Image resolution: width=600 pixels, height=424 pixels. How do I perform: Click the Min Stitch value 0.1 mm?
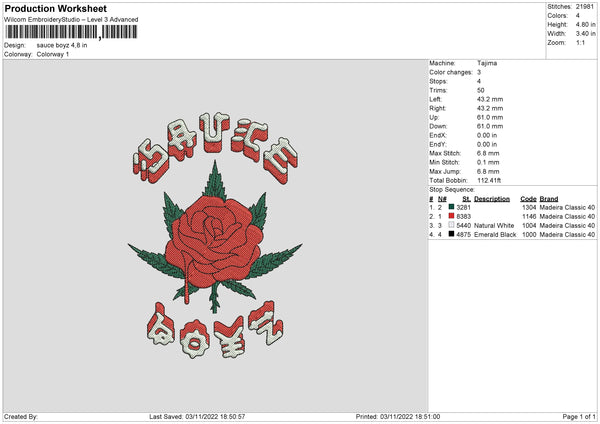tap(488, 162)
